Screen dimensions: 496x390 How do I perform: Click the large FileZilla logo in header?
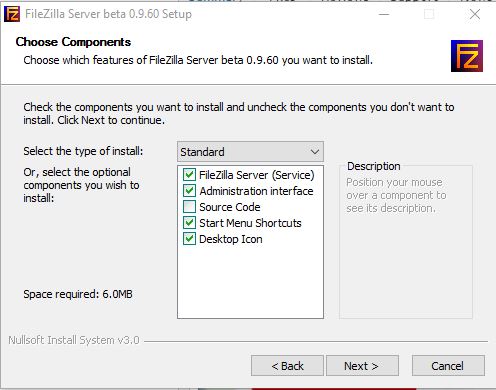[x=467, y=56]
